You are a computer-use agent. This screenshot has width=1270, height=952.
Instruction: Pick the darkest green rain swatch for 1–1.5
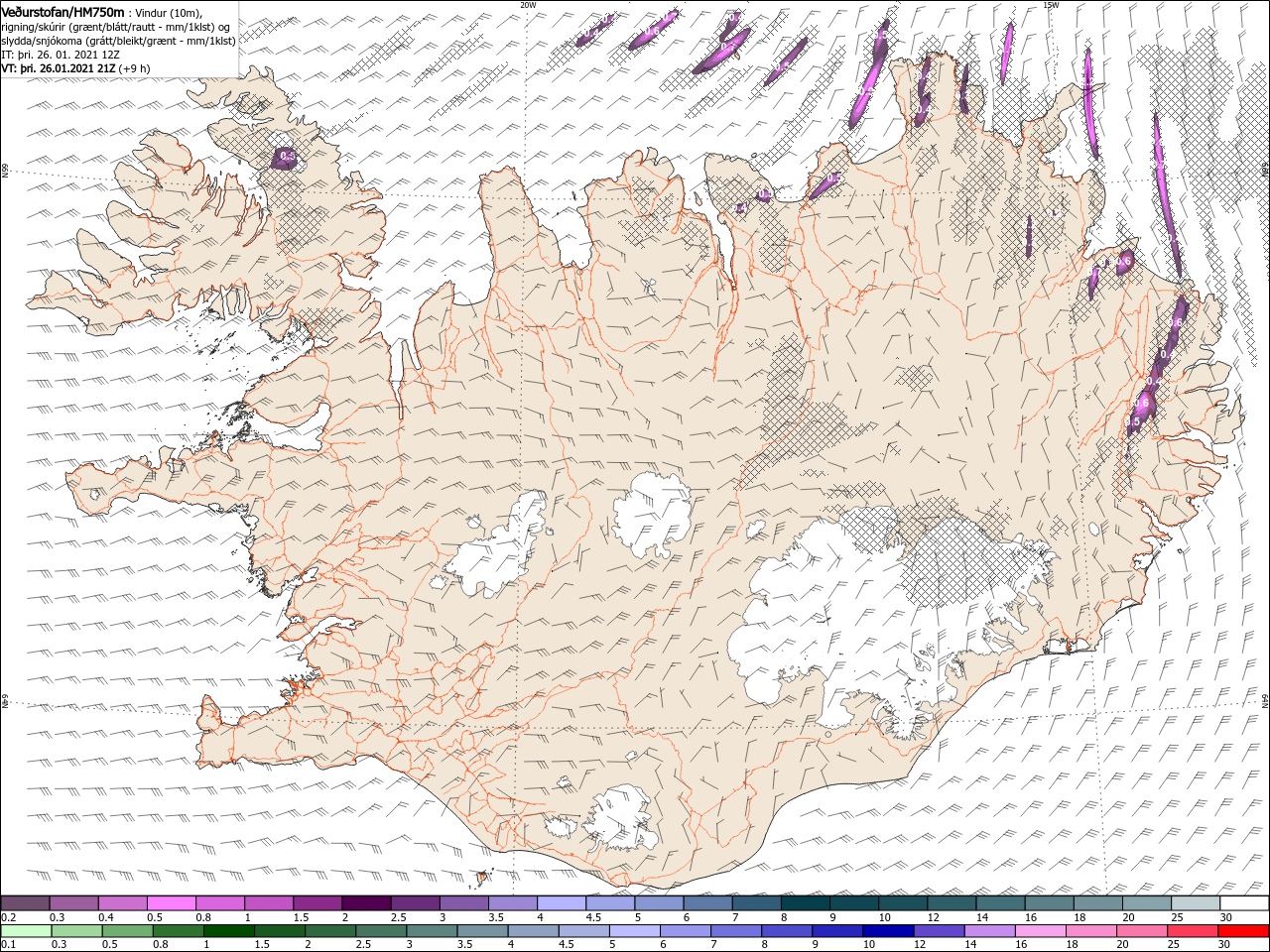coord(229,931)
